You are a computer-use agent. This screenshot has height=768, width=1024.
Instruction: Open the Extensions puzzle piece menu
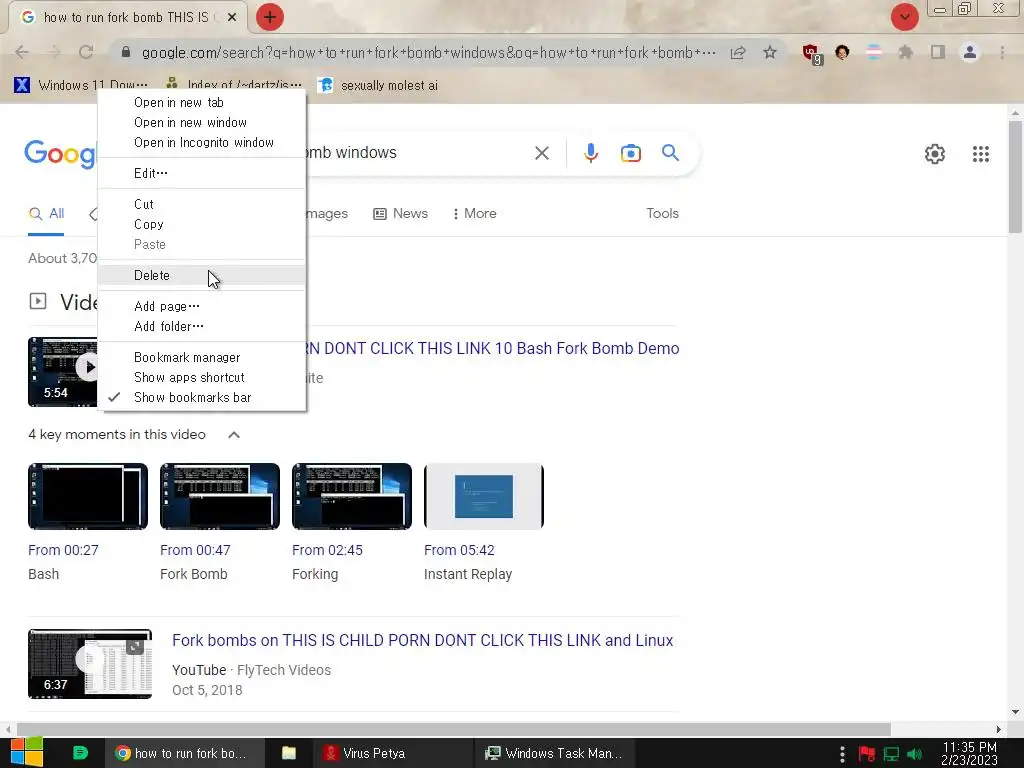[905, 52]
